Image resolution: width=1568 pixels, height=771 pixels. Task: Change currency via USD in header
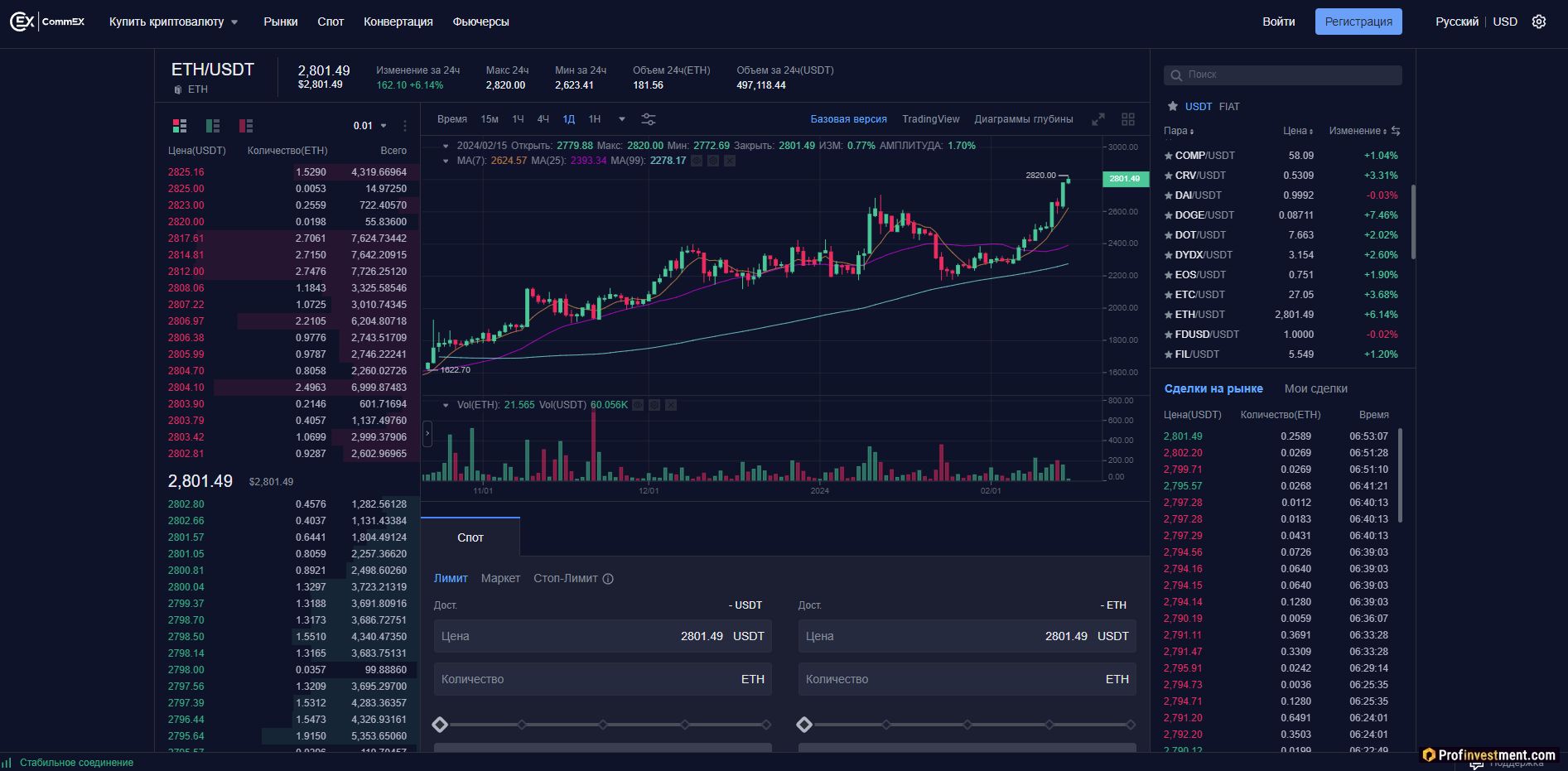click(1505, 22)
